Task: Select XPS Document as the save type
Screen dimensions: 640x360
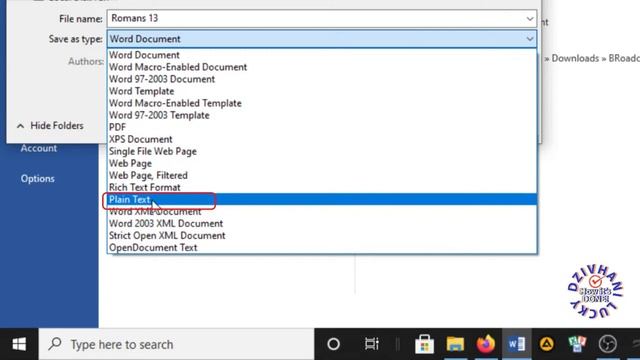Action: pyautogui.click(x=322, y=139)
